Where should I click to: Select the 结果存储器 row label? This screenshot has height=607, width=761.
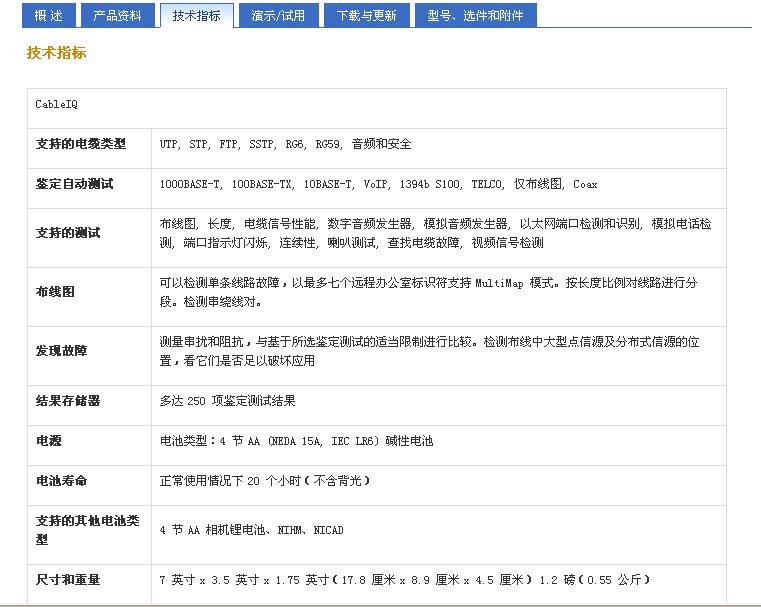68,400
